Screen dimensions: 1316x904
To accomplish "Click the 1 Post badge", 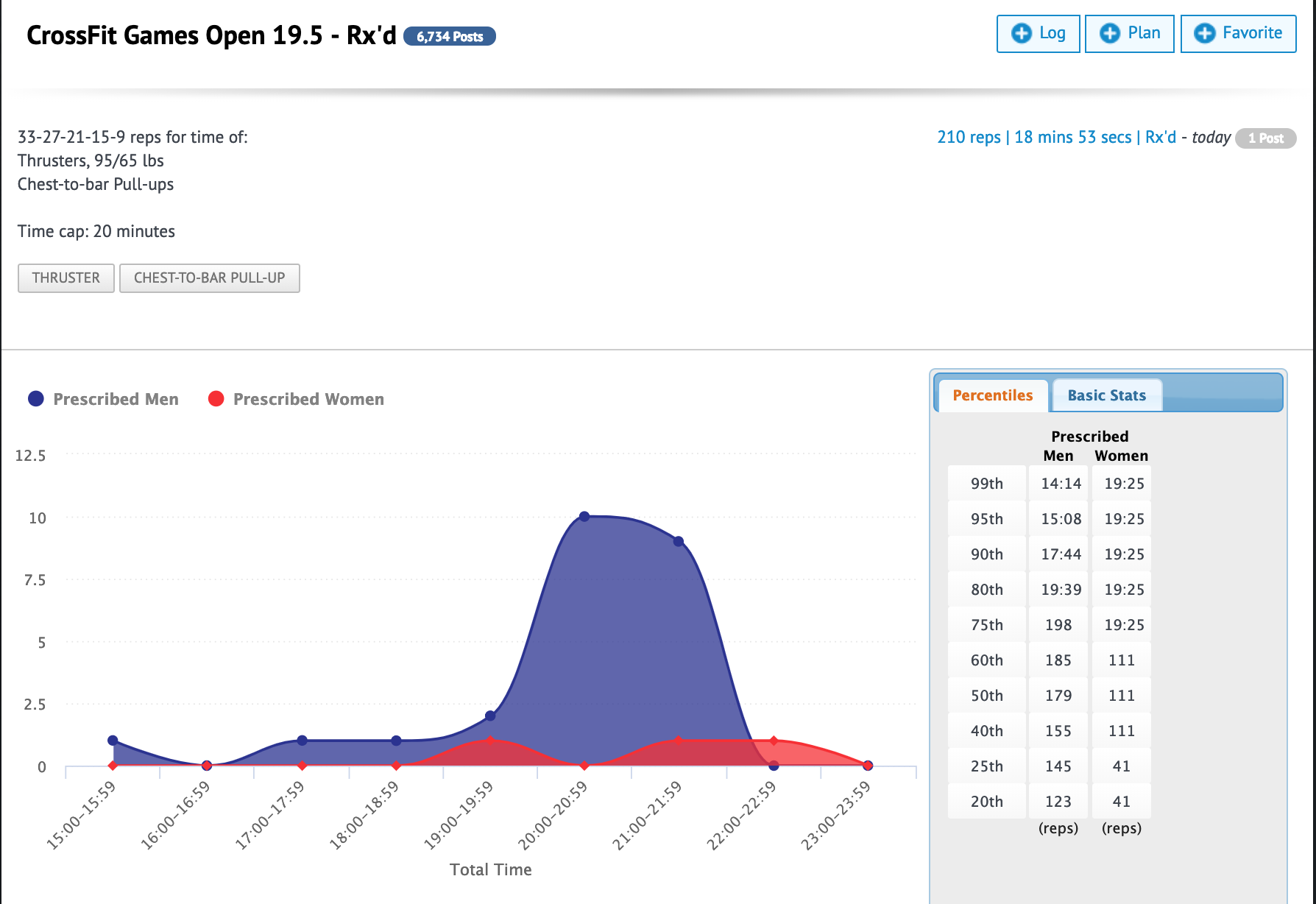I will (1265, 138).
